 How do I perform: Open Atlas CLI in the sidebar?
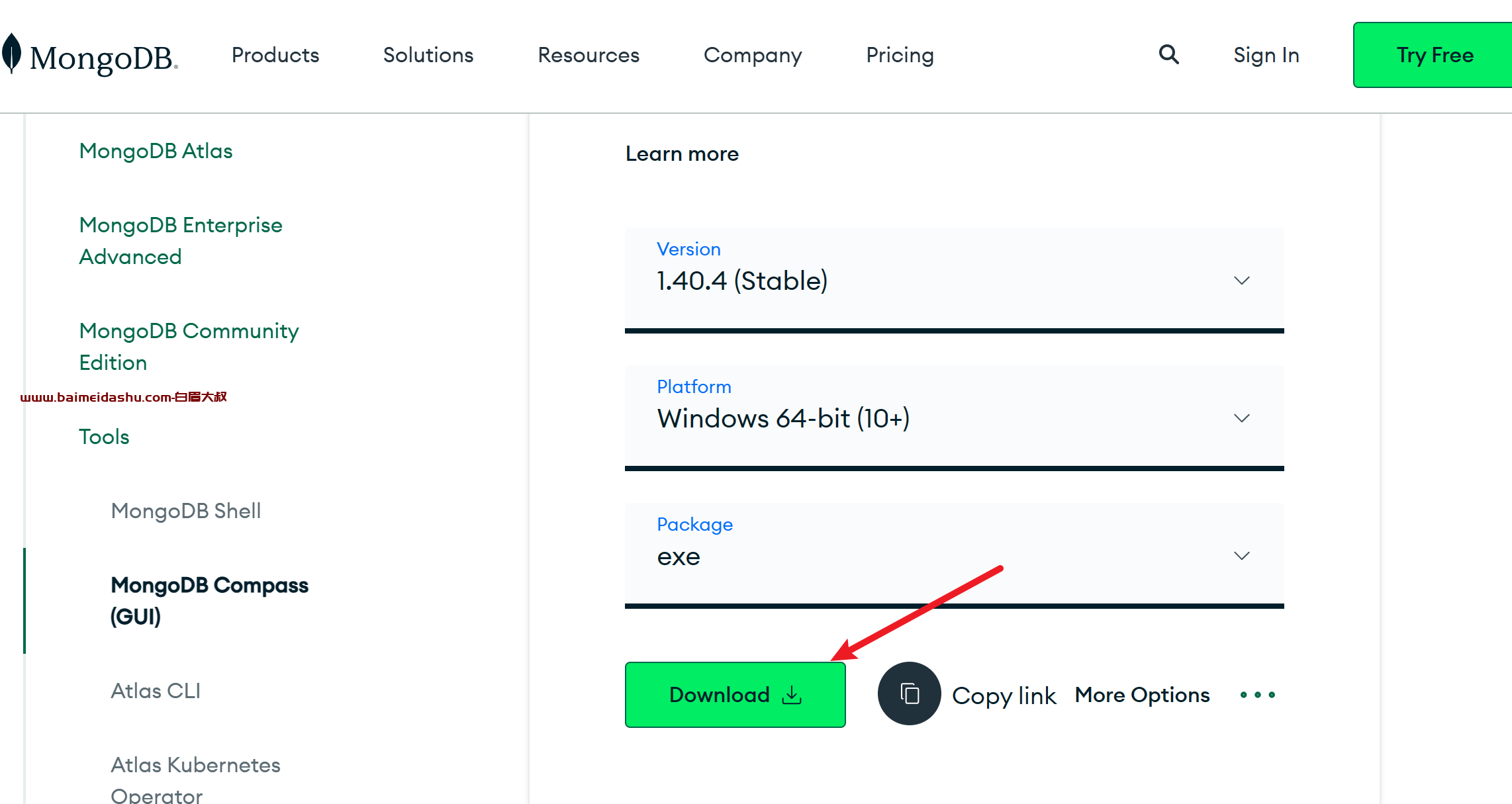coord(156,691)
